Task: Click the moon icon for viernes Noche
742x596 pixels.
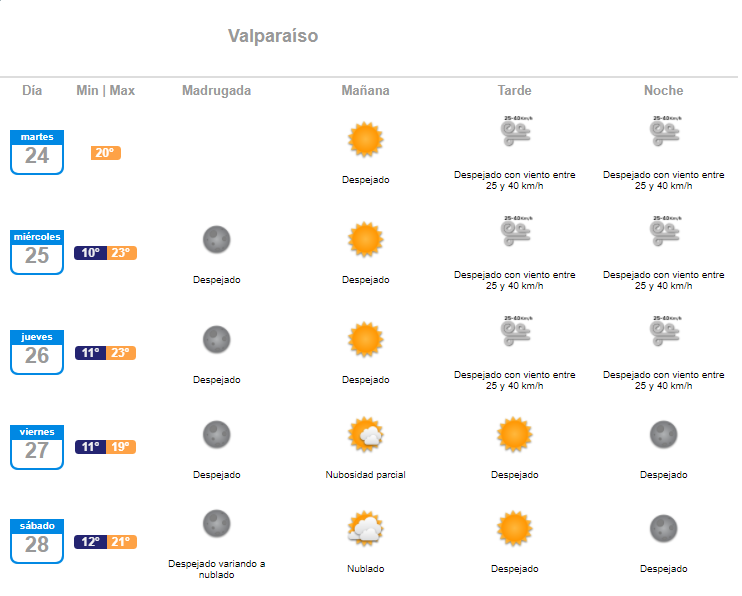Action: [663, 434]
